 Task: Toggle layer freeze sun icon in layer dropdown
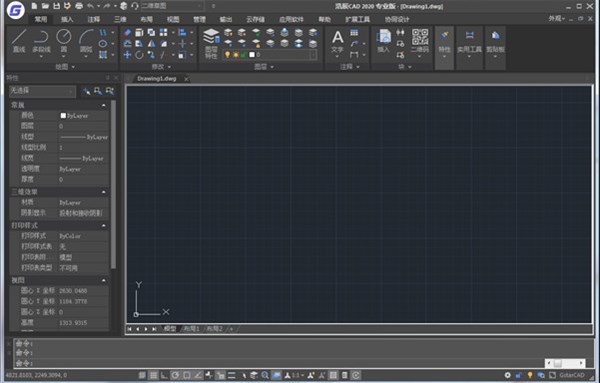[235, 55]
